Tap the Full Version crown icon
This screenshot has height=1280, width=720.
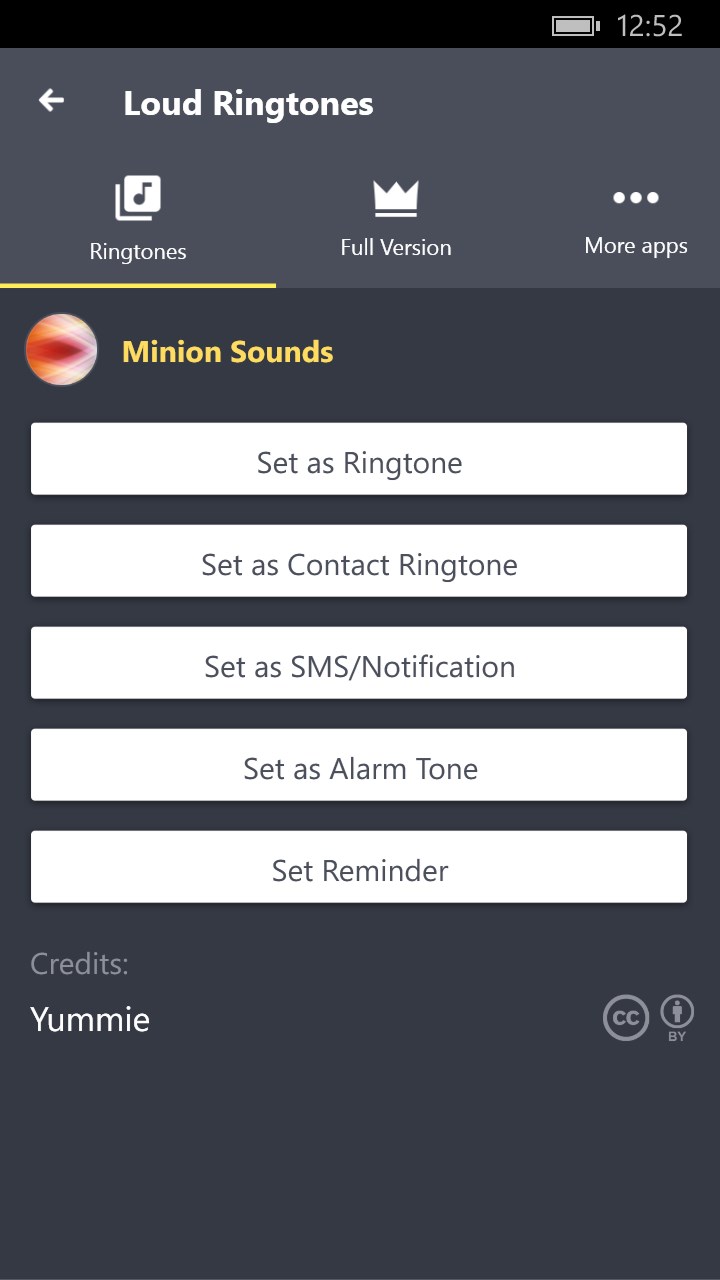click(396, 198)
